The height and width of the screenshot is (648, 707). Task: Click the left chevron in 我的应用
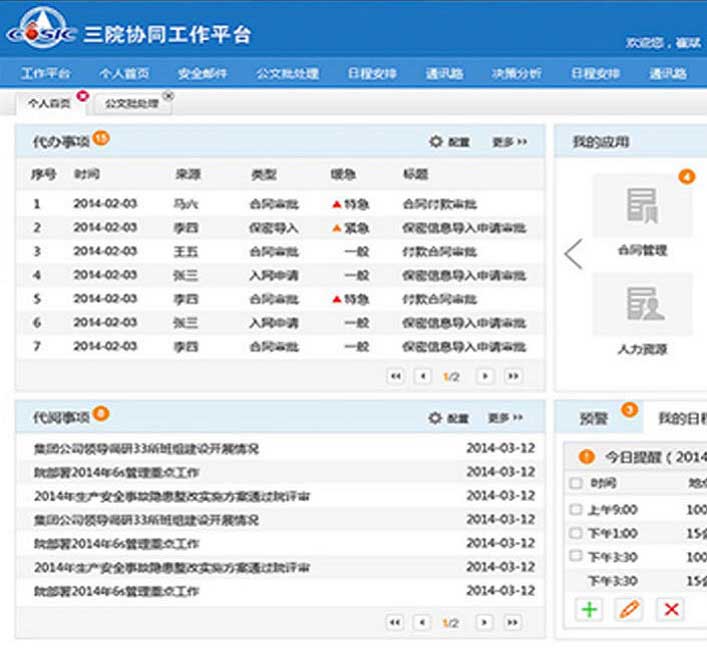pyautogui.click(x=573, y=254)
